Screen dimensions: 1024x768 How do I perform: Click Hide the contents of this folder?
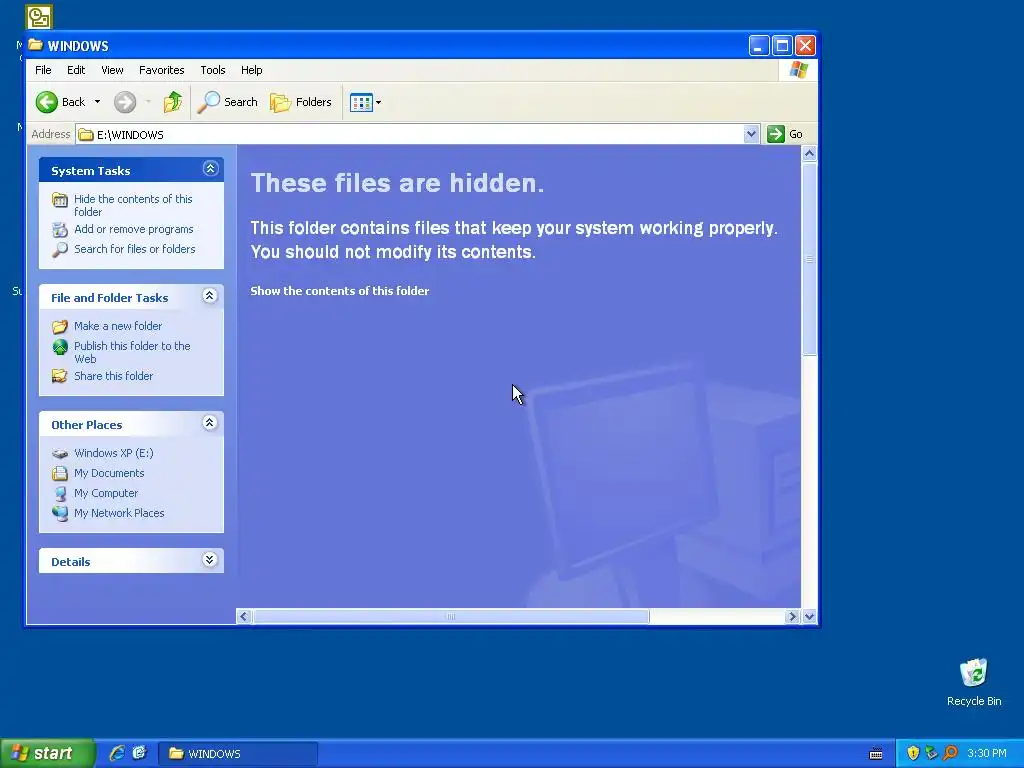coord(133,205)
